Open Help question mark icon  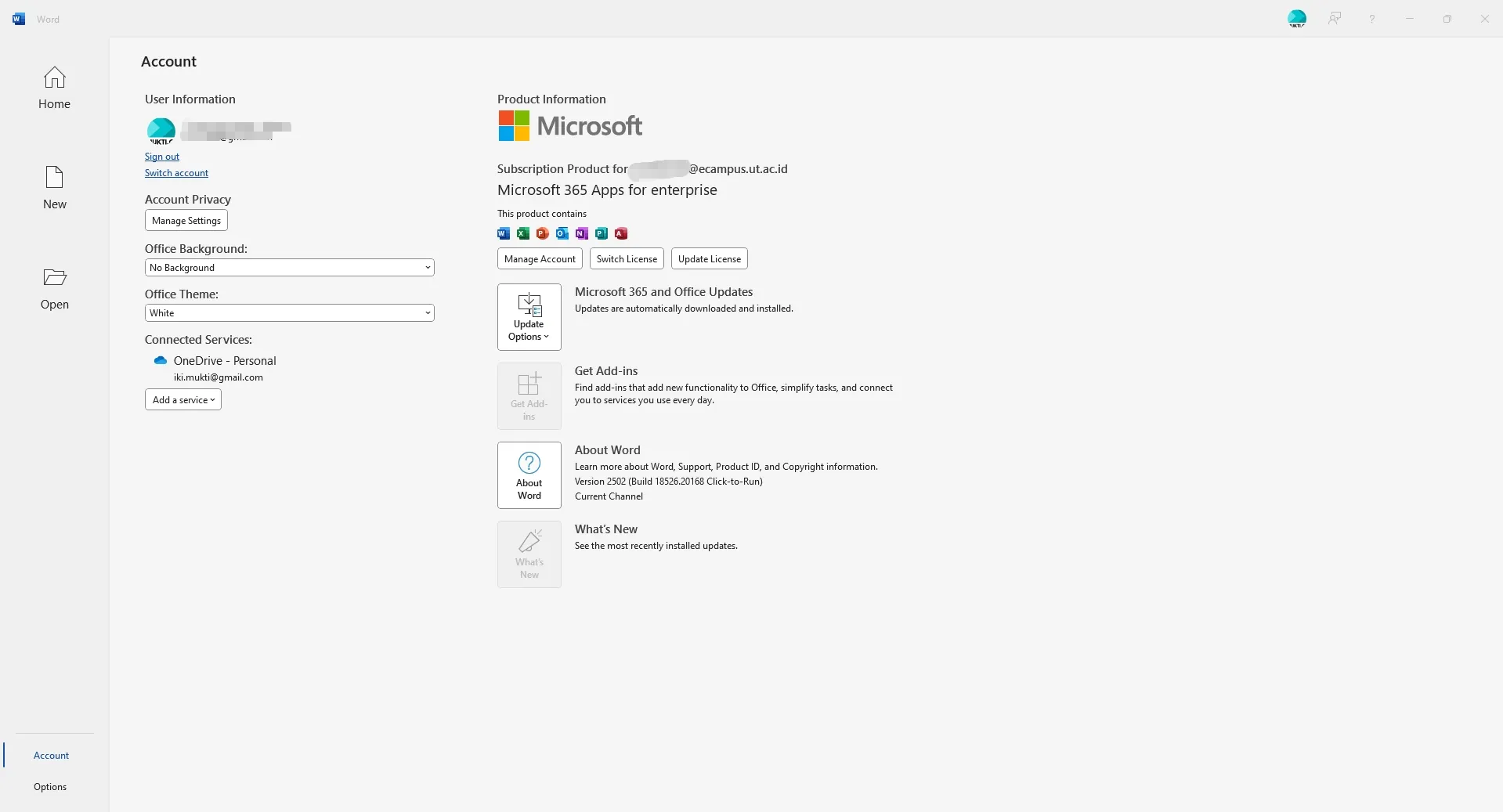1372,19
